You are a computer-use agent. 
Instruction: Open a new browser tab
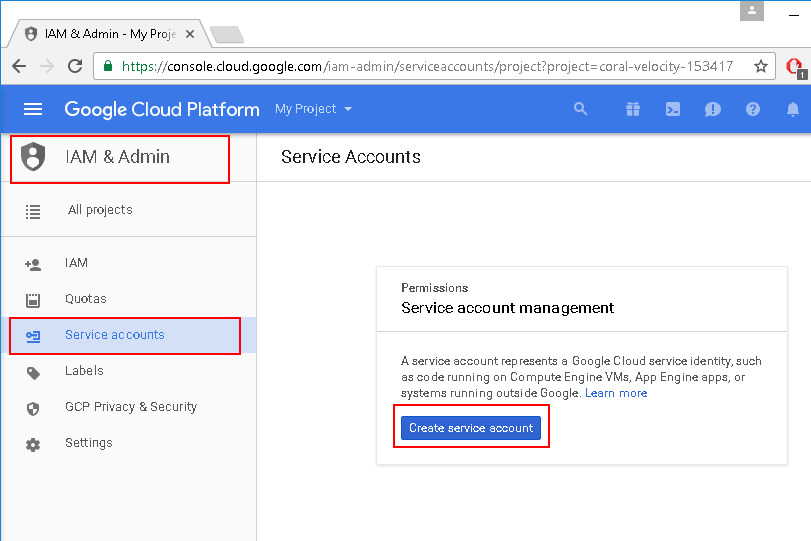[227, 35]
